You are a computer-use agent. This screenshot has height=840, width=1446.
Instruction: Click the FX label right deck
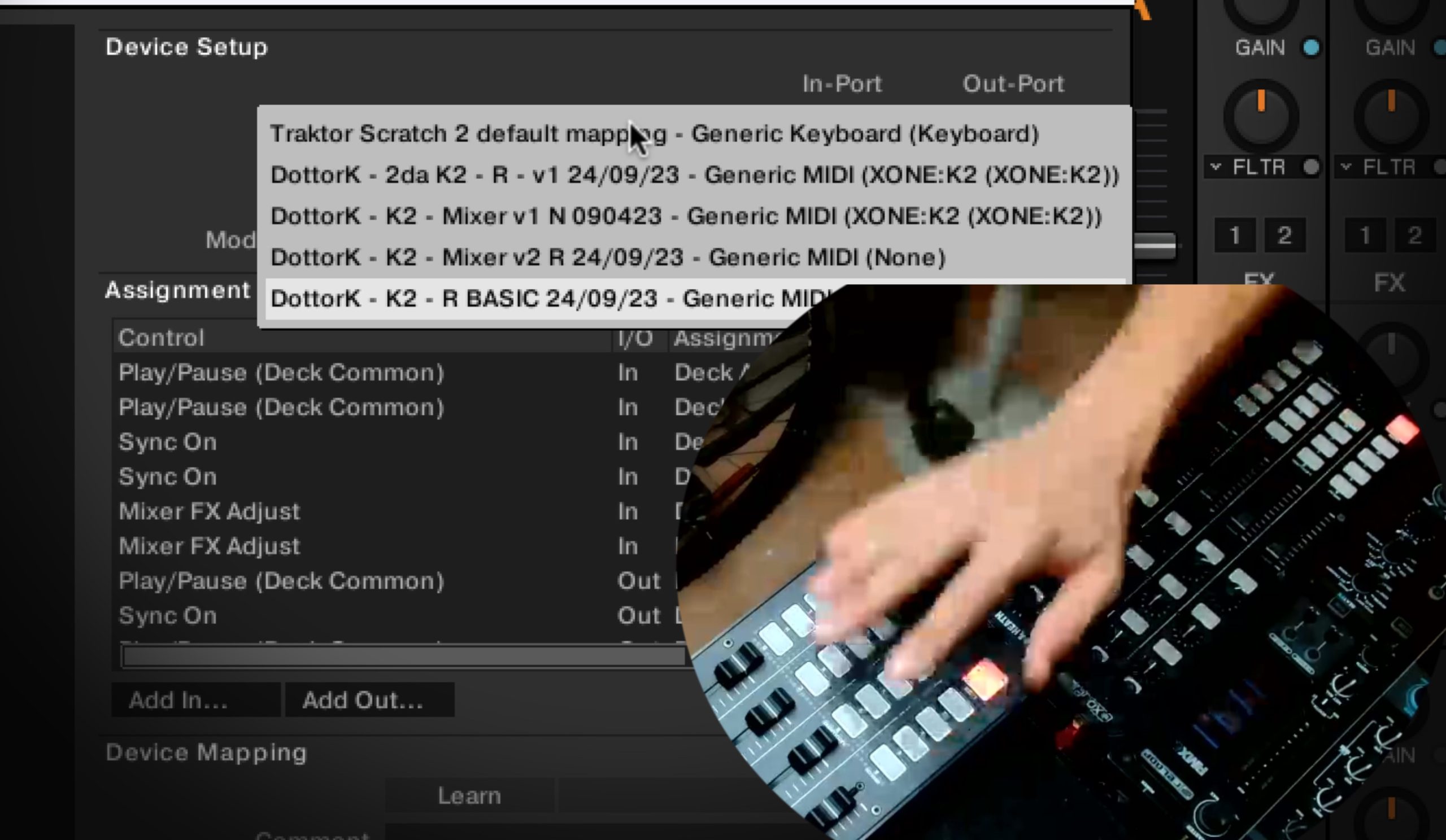pos(1390,281)
